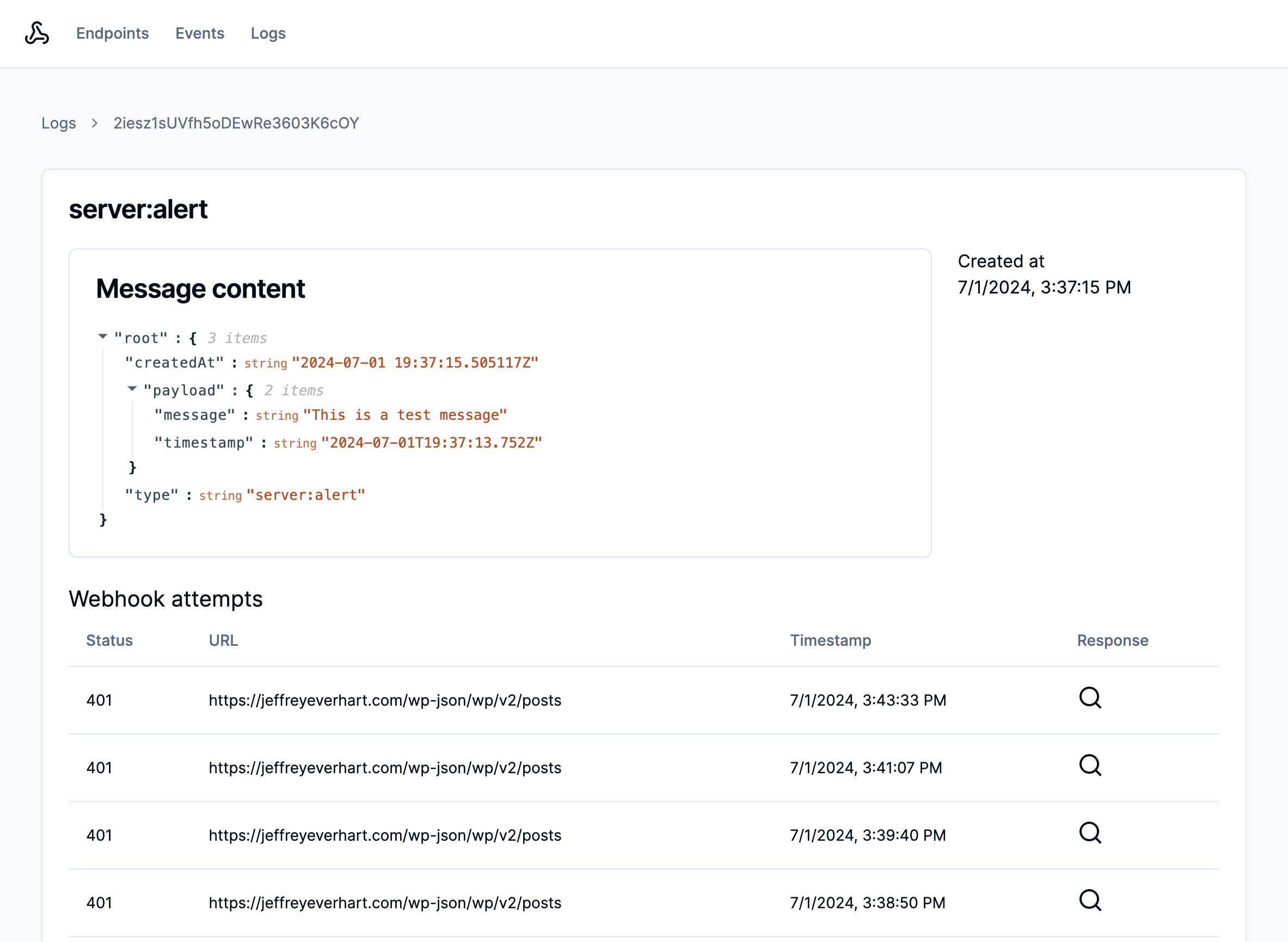Click the Created at timestamp
Screen dimensions: 1288x942
(1045, 287)
